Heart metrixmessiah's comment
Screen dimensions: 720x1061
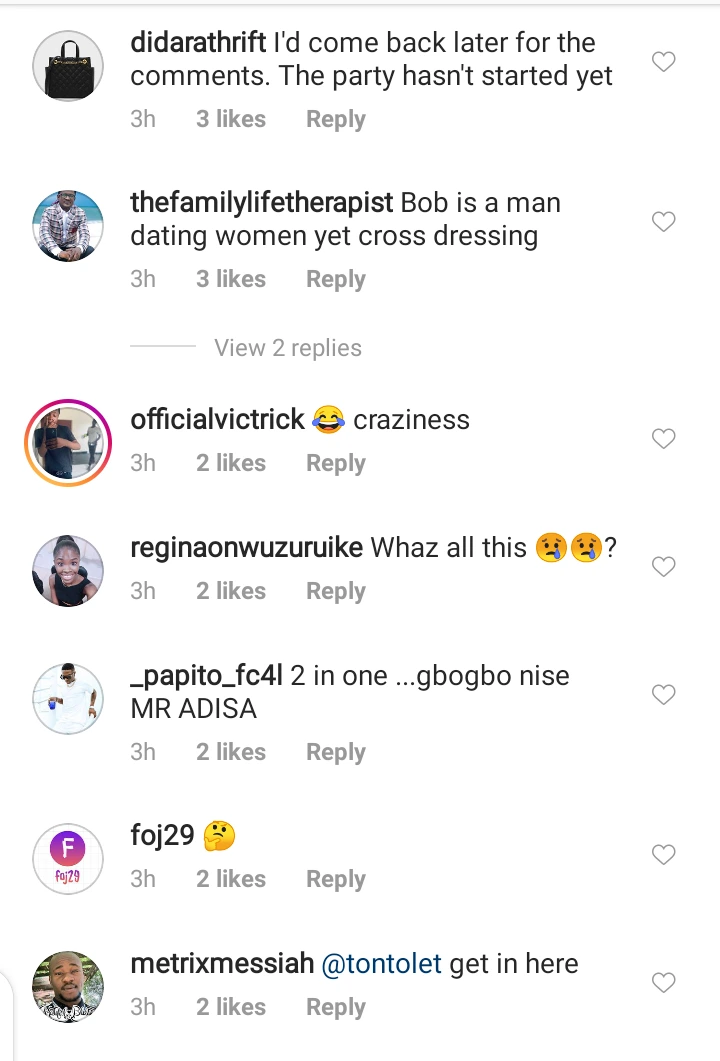(664, 983)
